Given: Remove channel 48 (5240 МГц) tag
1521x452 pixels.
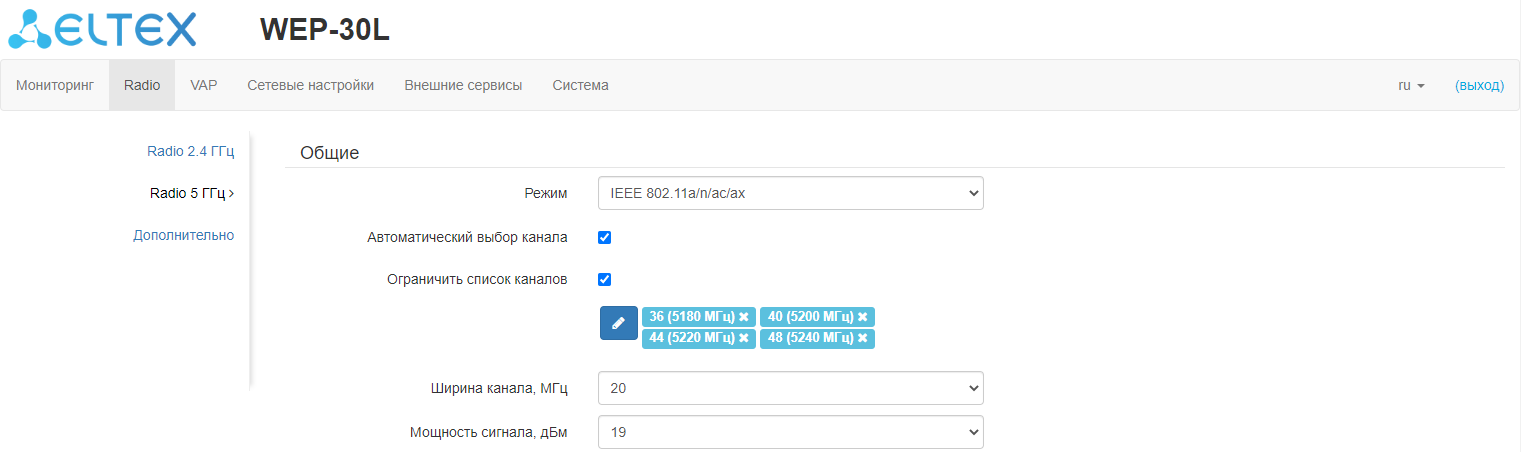Looking at the screenshot, I should pyautogui.click(x=862, y=338).
